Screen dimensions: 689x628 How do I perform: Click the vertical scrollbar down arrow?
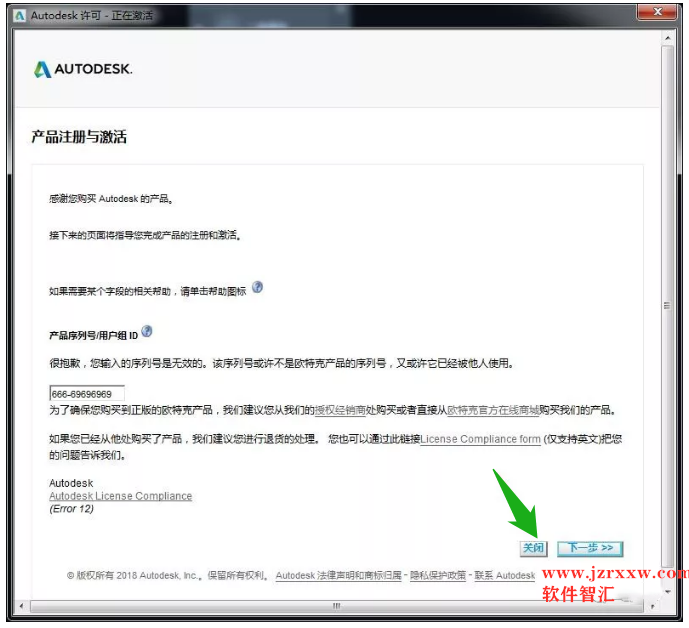point(667,592)
